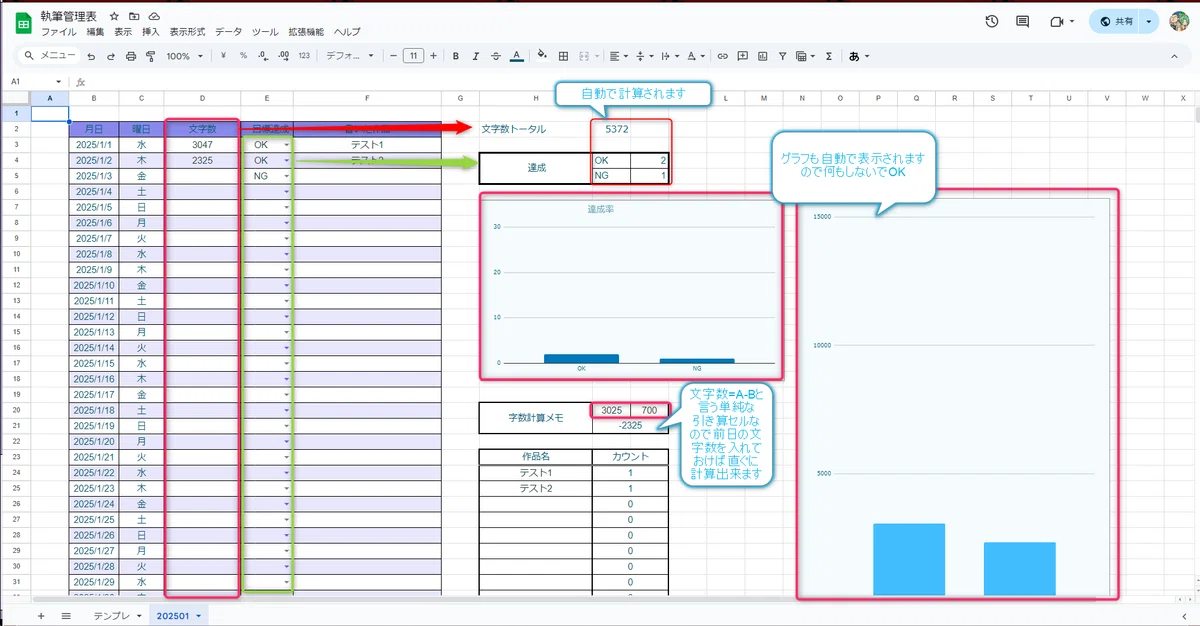Image resolution: width=1200 pixels, height=626 pixels.
Task: Open the text rotation dropdown
Action: point(697,56)
